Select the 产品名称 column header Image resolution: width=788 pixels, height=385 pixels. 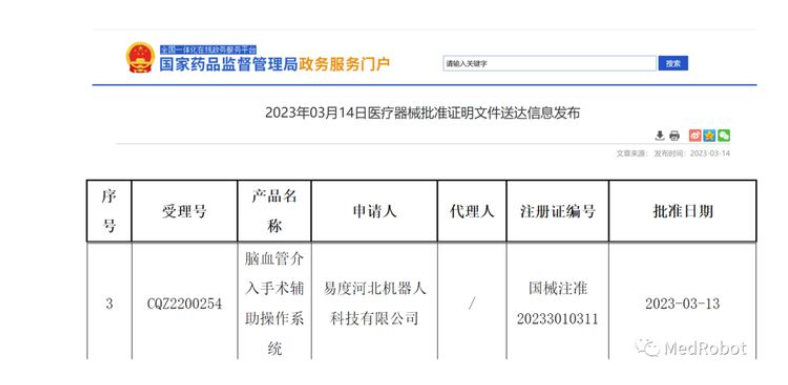[x=274, y=212]
